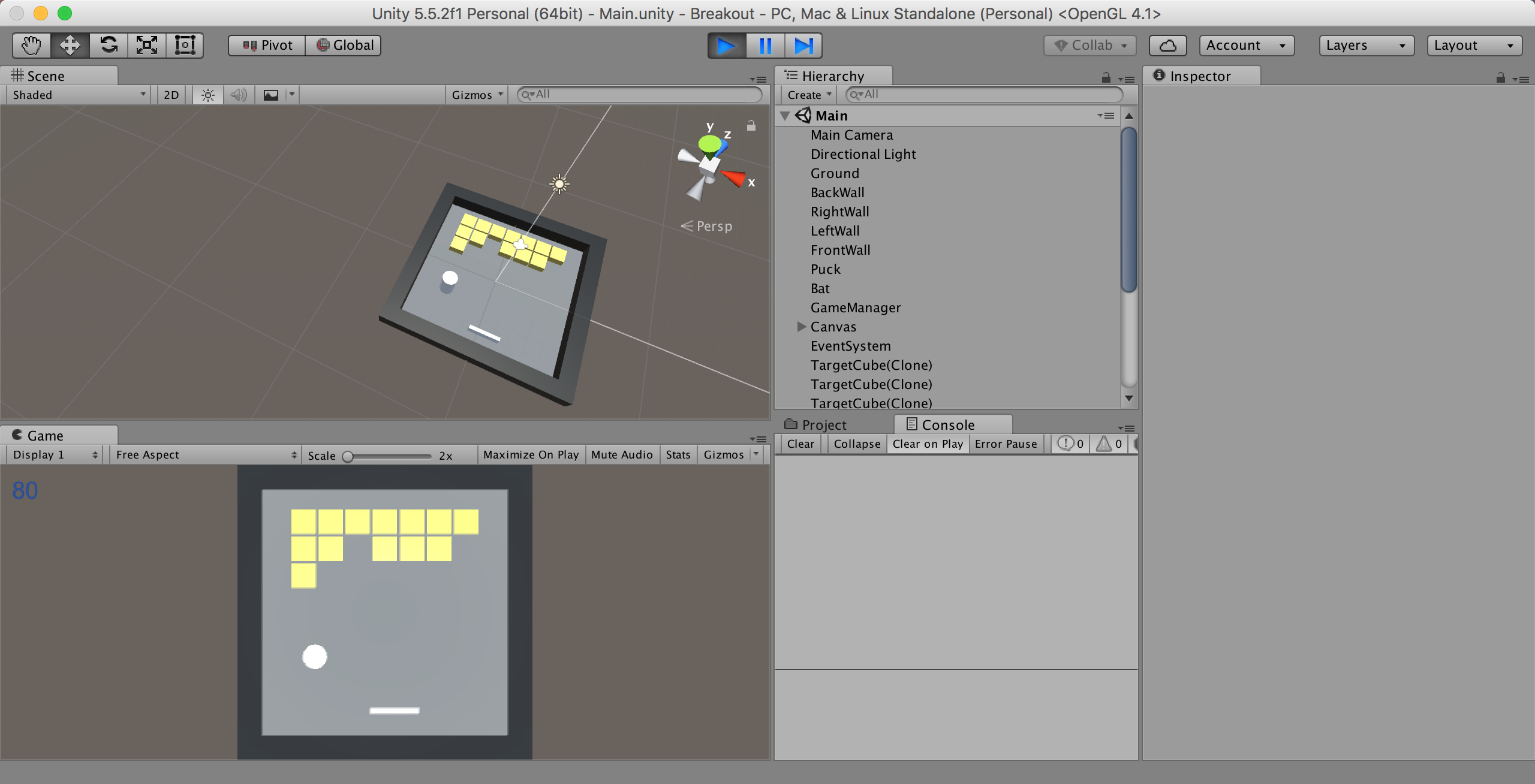Click the Pause playback button

(765, 46)
